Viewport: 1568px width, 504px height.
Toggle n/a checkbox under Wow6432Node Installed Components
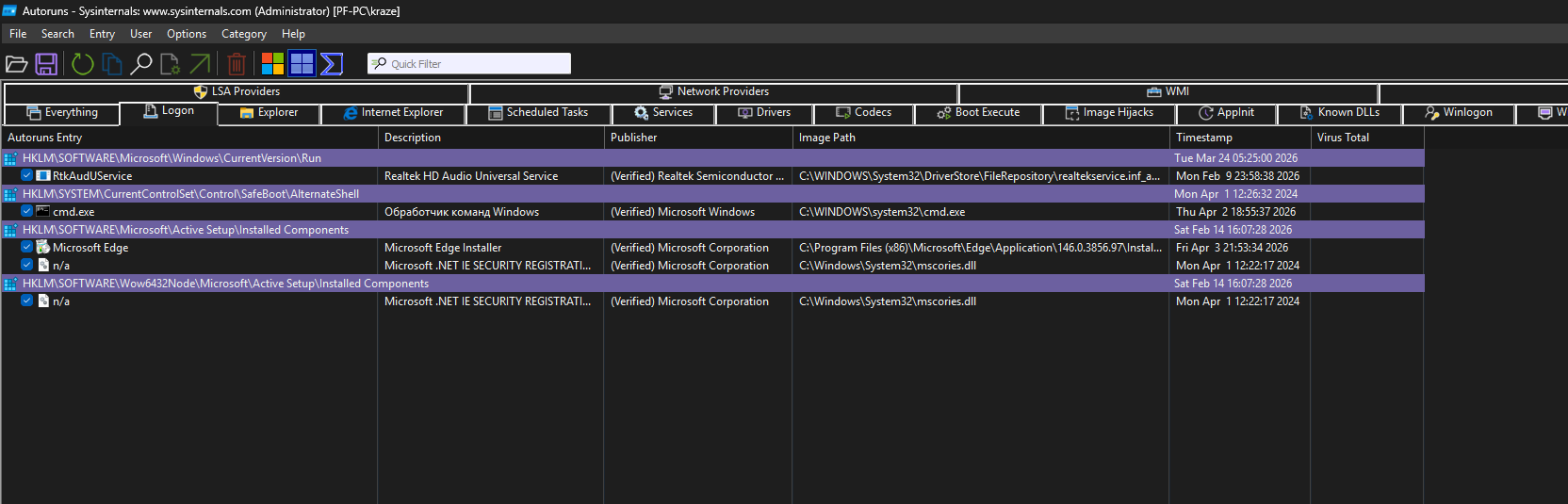(x=26, y=301)
